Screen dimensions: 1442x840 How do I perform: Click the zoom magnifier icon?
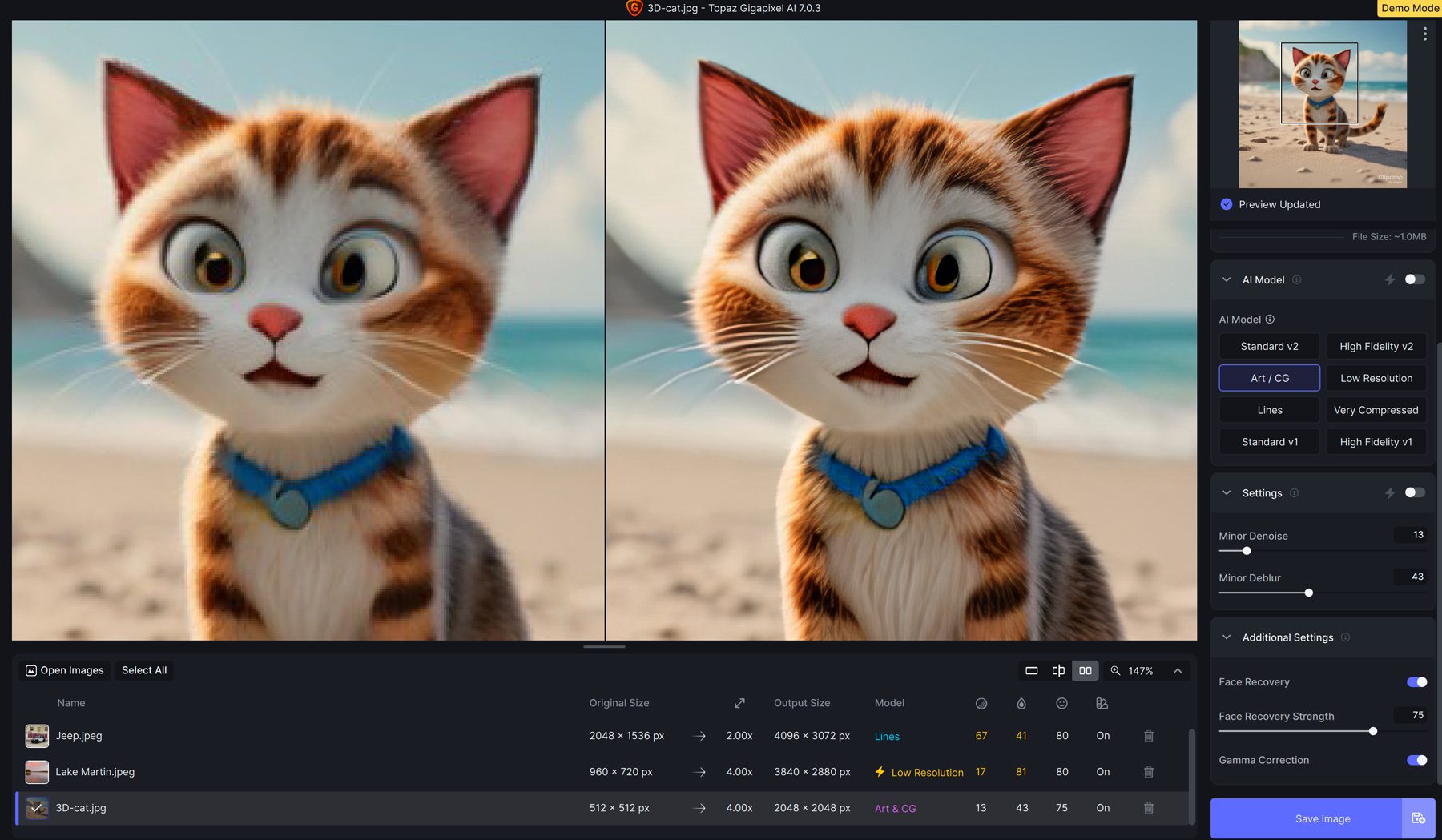(1114, 670)
